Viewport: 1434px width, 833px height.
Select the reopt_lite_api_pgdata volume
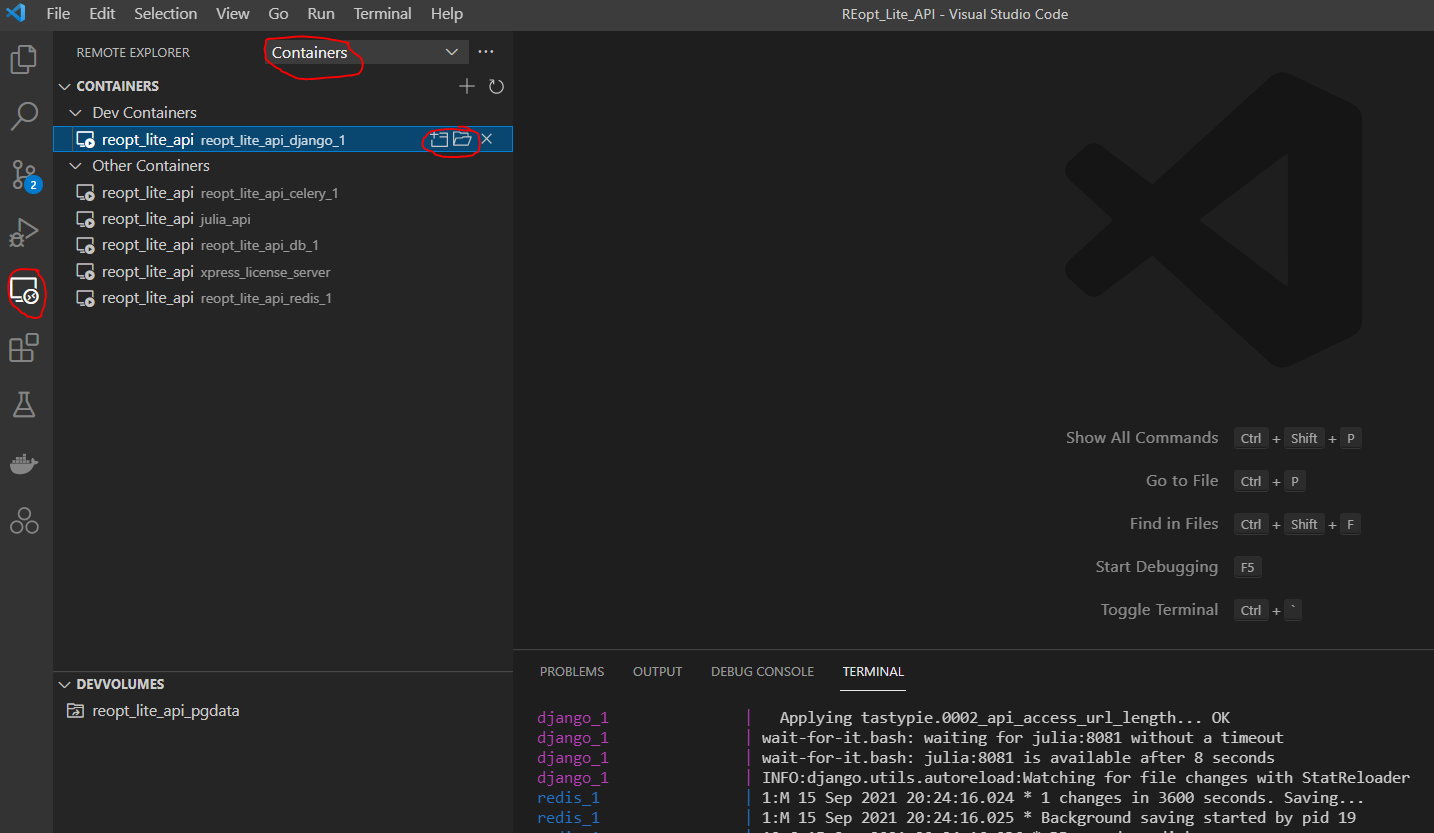165,711
